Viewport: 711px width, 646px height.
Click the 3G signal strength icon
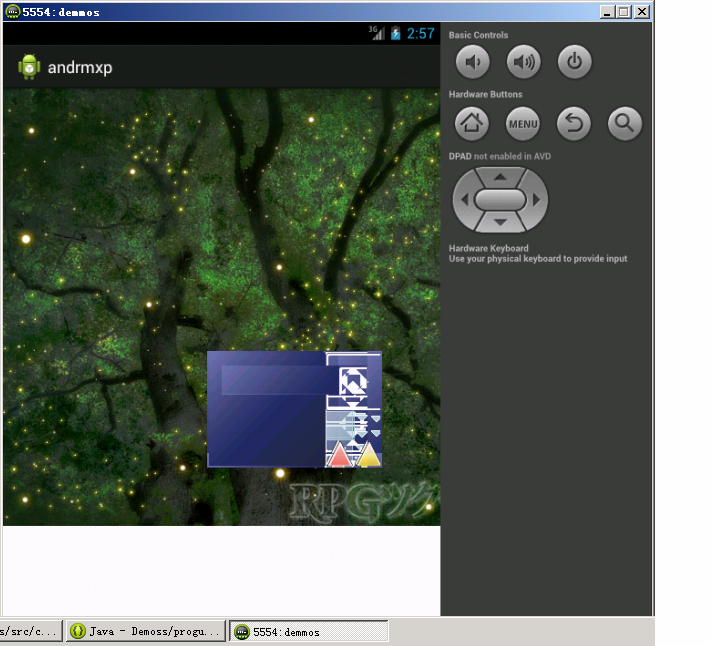[376, 33]
